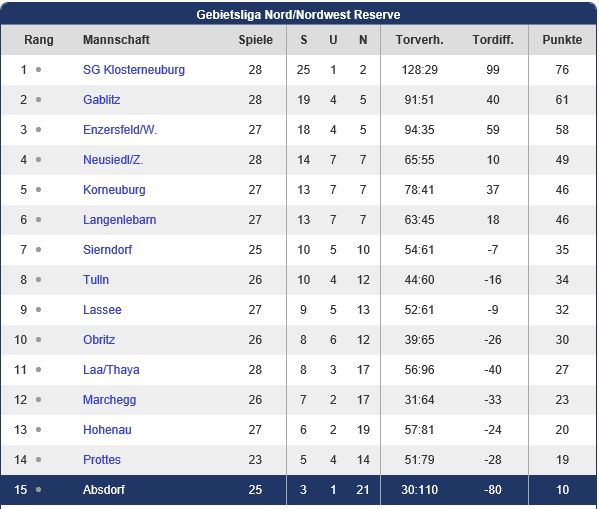
Task: Click the trend dot beside rank 15
Action: (x=39, y=490)
